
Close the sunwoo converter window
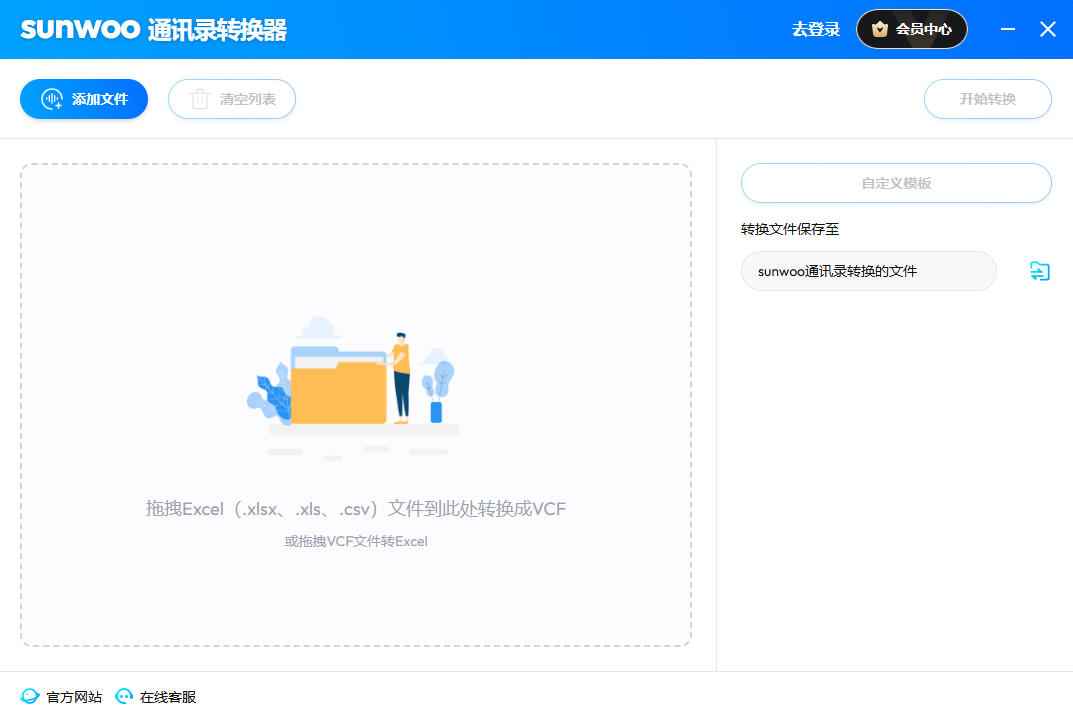tap(1048, 29)
